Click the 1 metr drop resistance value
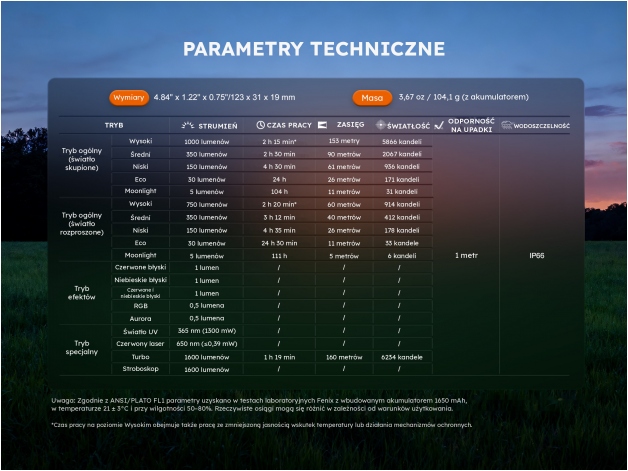Viewport: 628px width, 471px height. click(466, 256)
